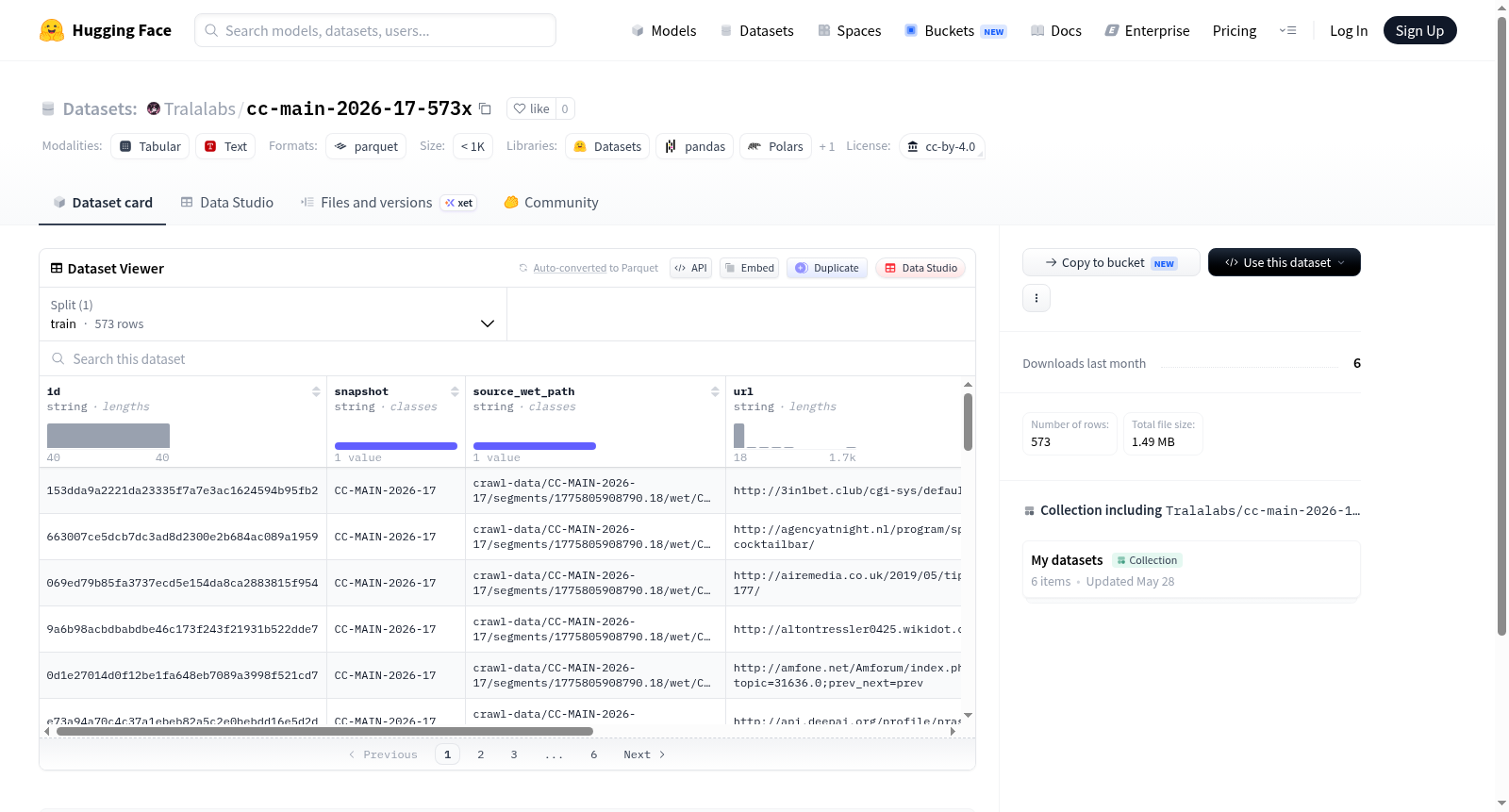Open the Use this dataset dropdown
The image size is (1509, 812).
[1285, 262]
